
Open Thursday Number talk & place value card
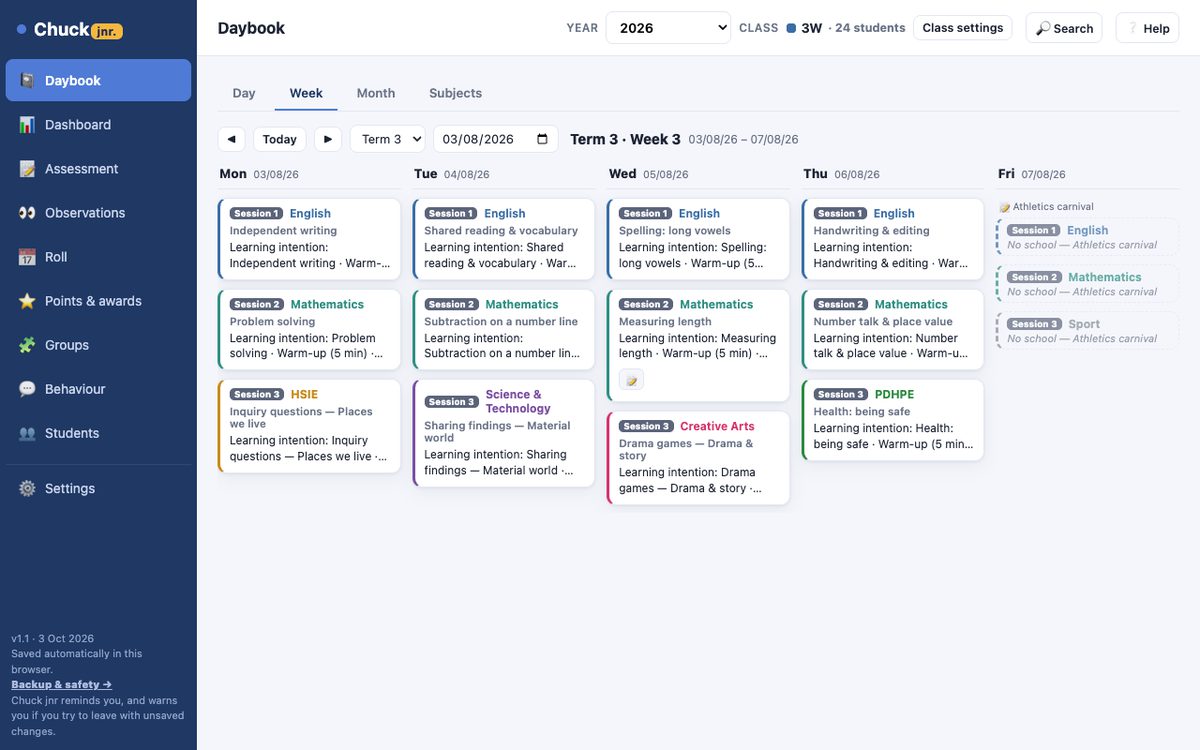tap(893, 329)
